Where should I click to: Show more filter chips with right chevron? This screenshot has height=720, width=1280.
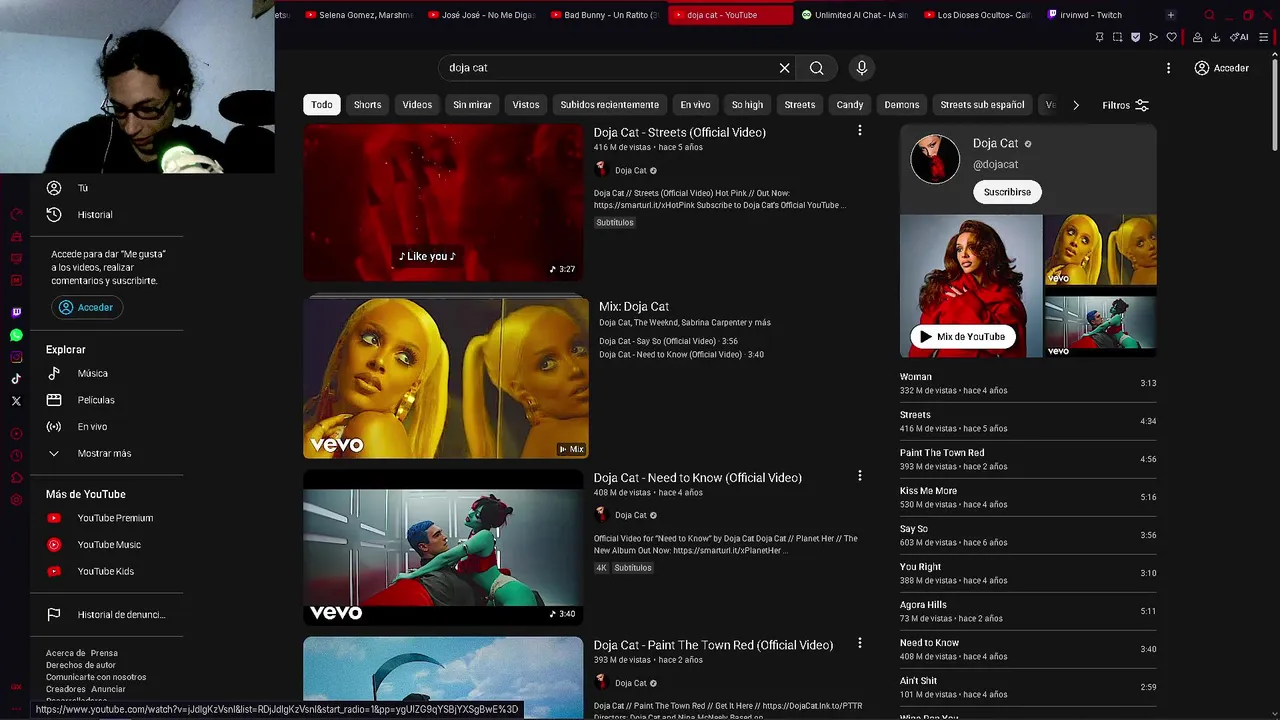point(1076,105)
